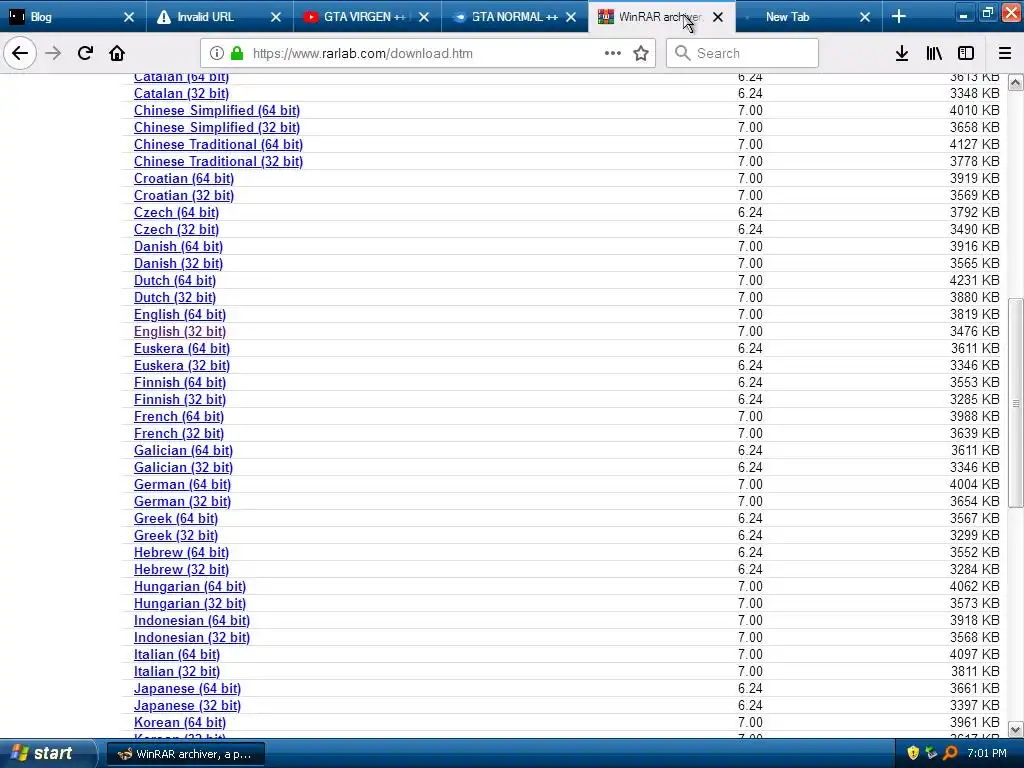Open the downloads panel arrow icon
1024x768 pixels.
click(902, 53)
